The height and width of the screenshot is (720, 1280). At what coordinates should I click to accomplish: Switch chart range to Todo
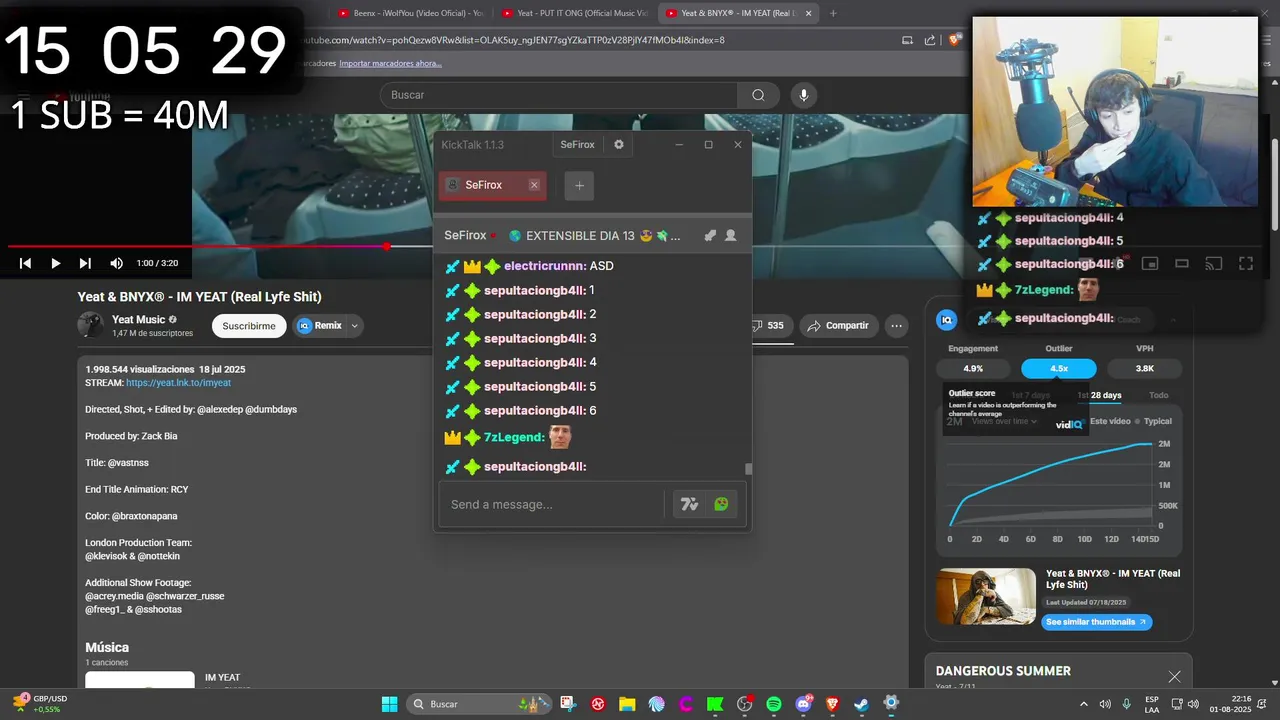1158,395
